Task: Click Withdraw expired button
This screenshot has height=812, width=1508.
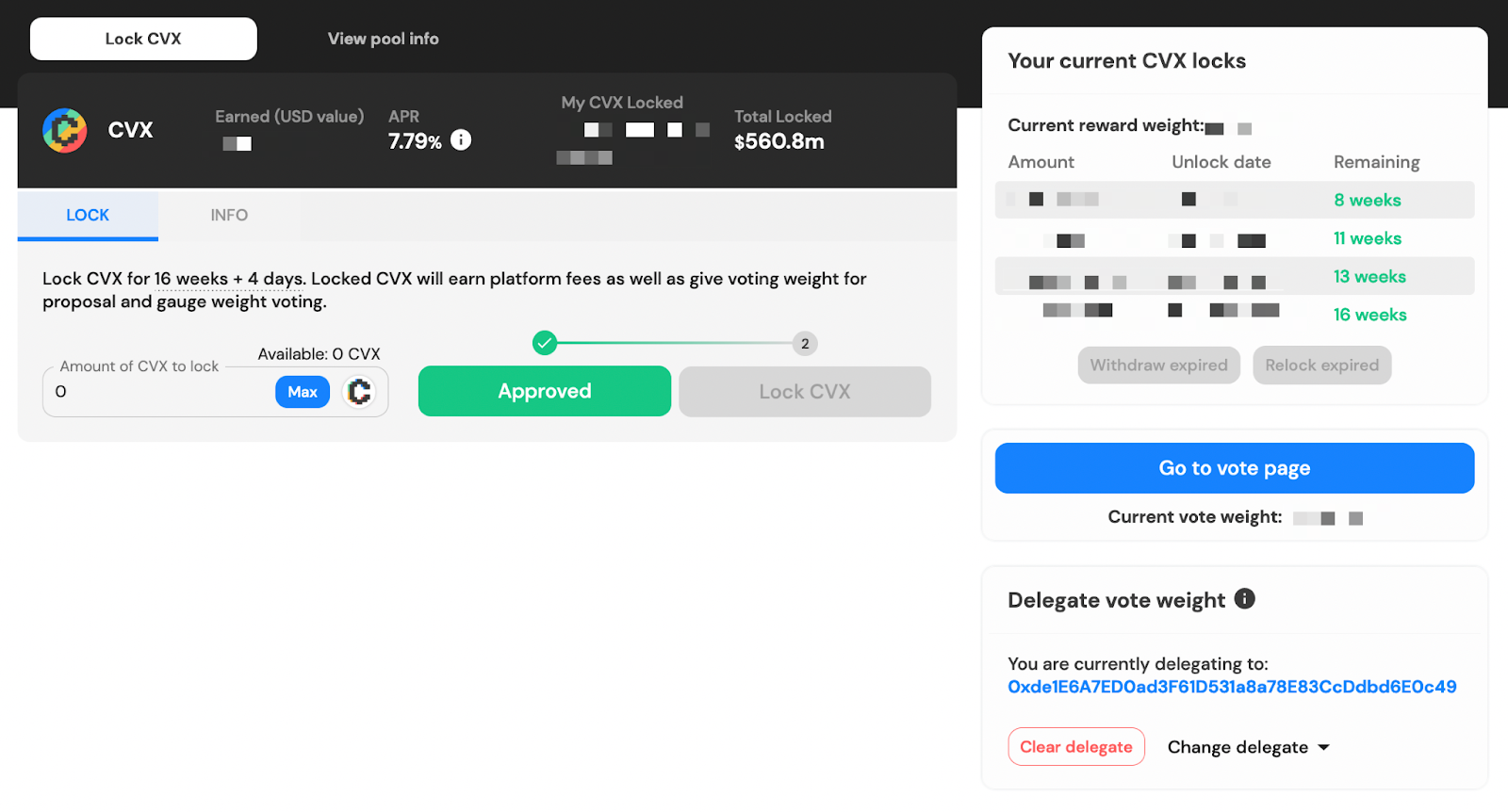Action: pyautogui.click(x=1159, y=365)
